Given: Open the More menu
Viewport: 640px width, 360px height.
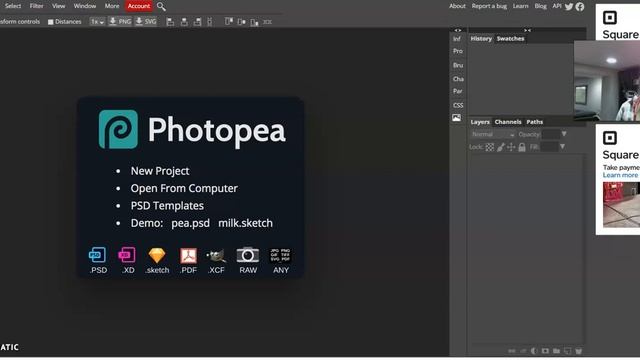Looking at the screenshot, I should coord(112,6).
